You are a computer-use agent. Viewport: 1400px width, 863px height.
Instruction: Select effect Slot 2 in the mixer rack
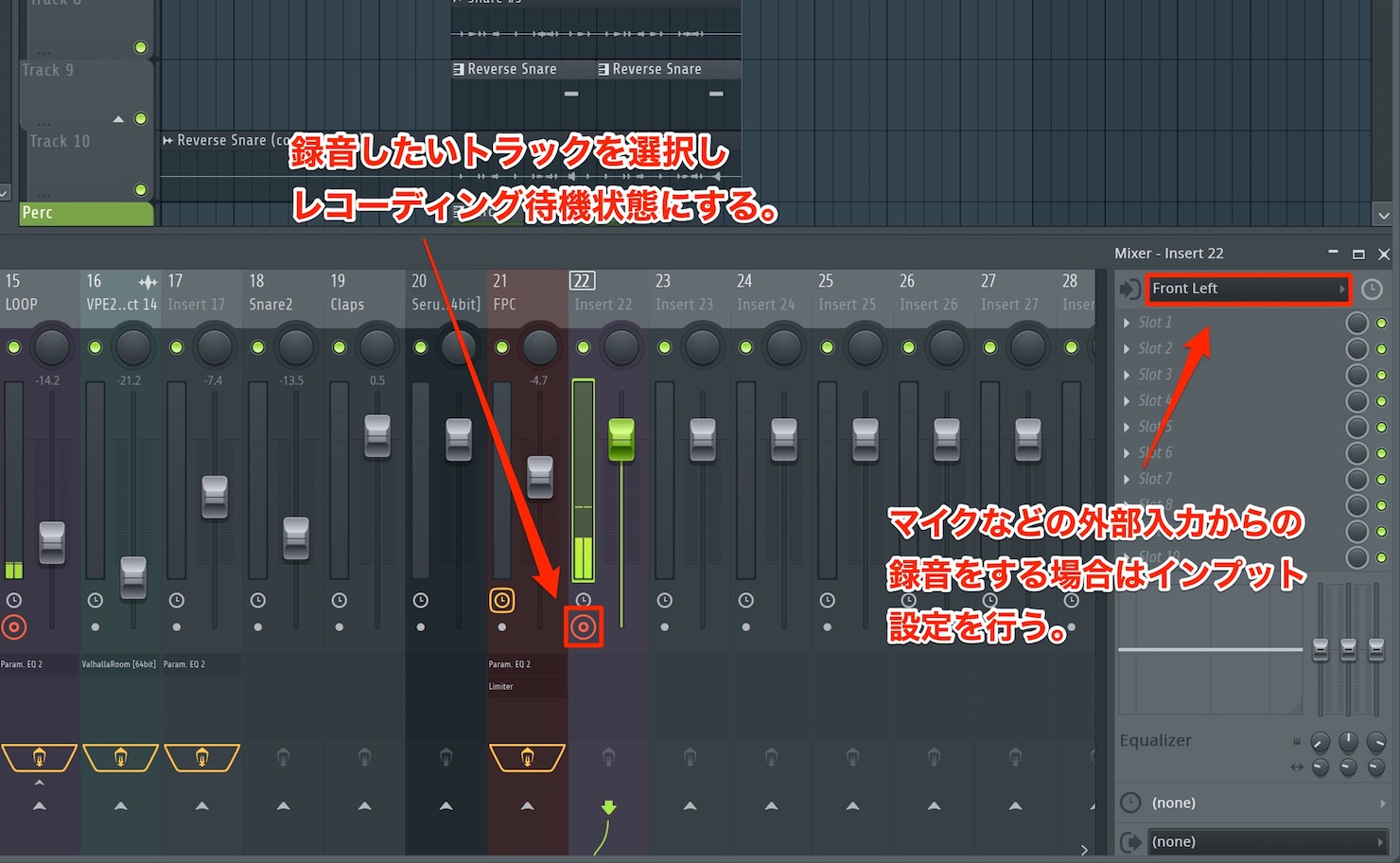[1234, 349]
